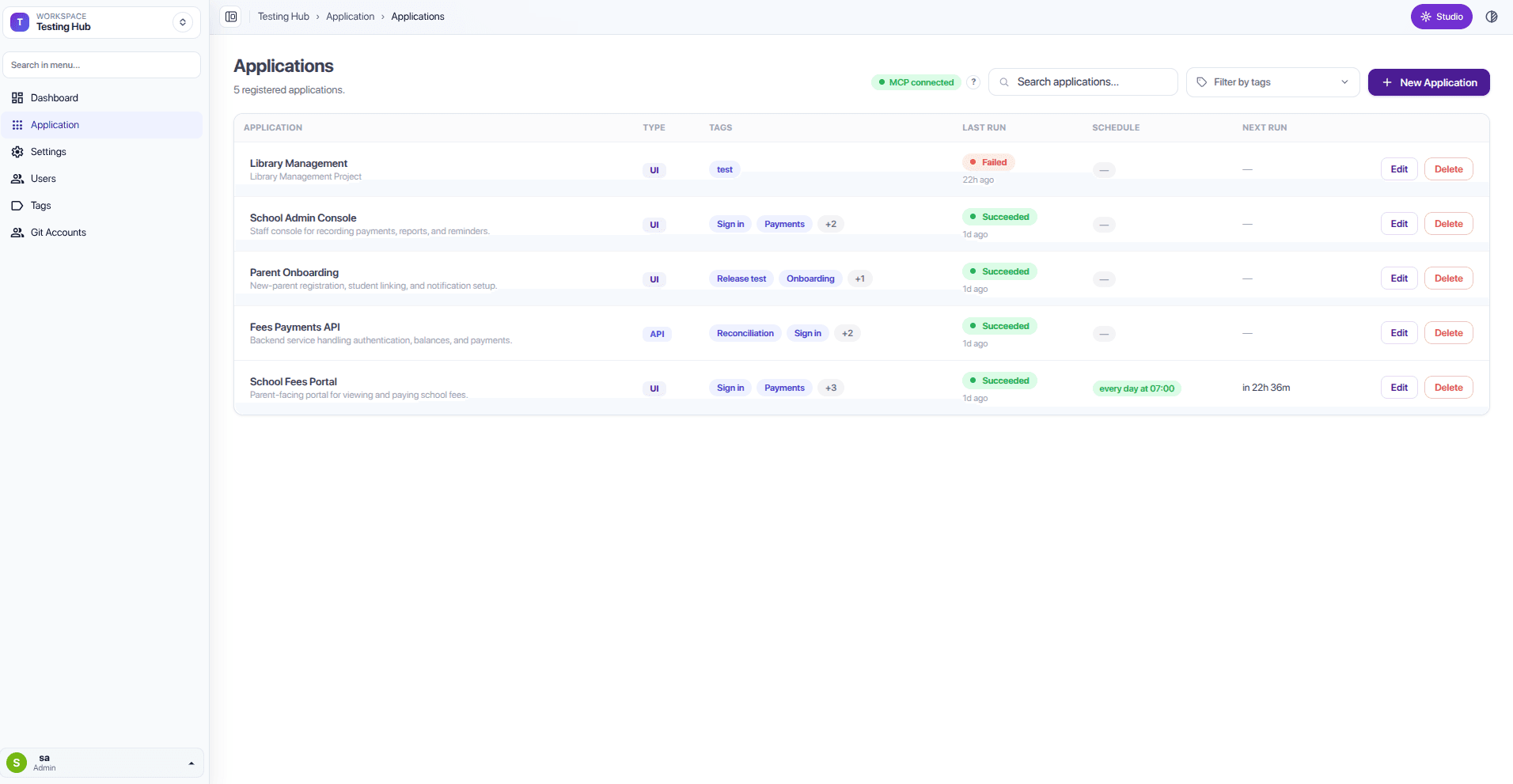Switch theme with the contrast icon
Screen dimensions: 1513x784
coord(1492,17)
